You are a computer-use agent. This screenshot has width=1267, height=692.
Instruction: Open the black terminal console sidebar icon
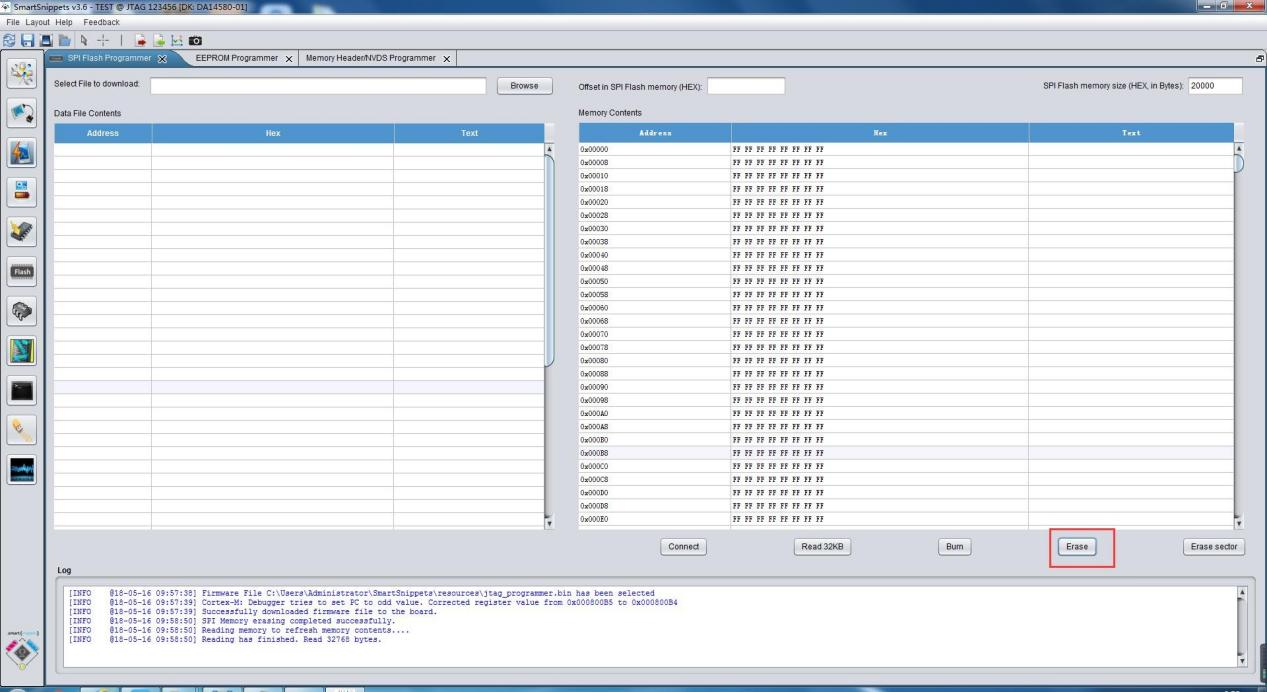(22, 389)
